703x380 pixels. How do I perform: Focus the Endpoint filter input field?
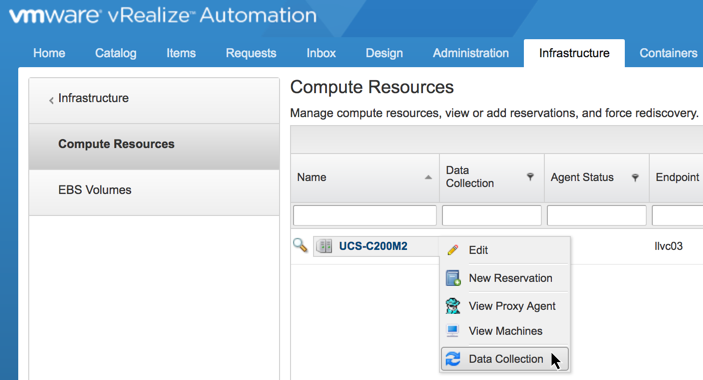(x=677, y=216)
